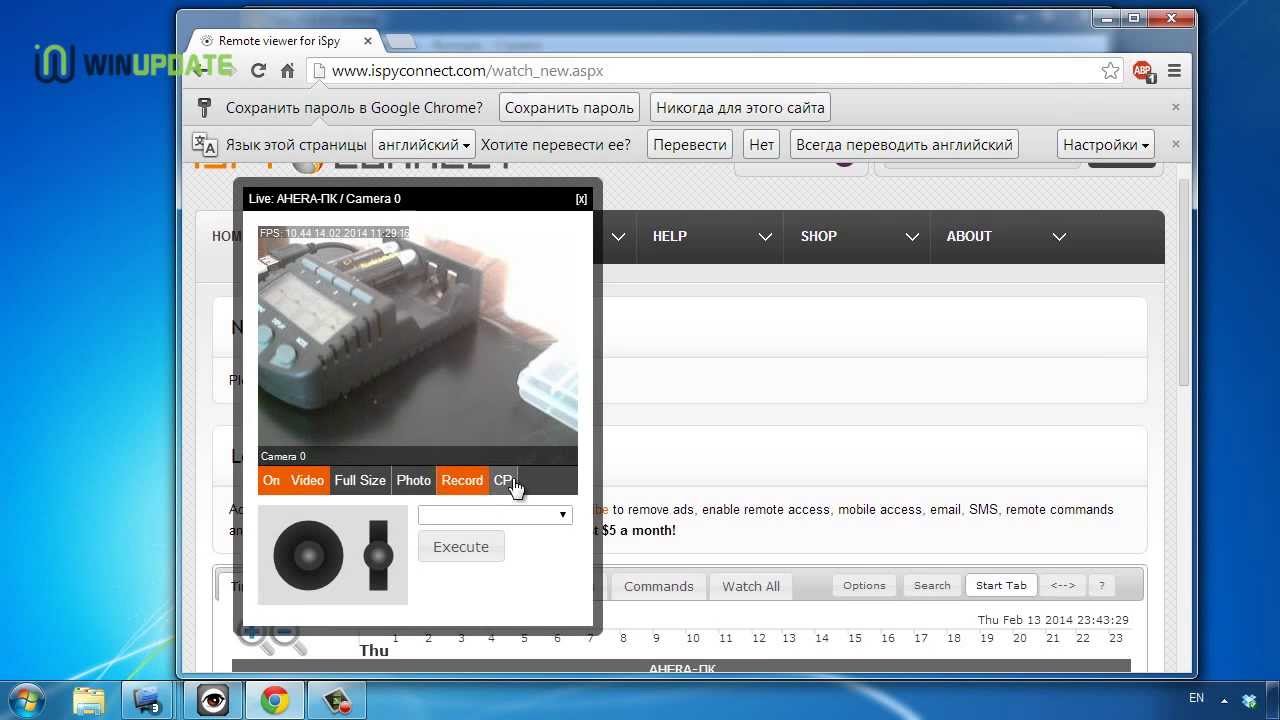Take a Photo from Camera 0
1280x720 pixels.
tap(413, 480)
